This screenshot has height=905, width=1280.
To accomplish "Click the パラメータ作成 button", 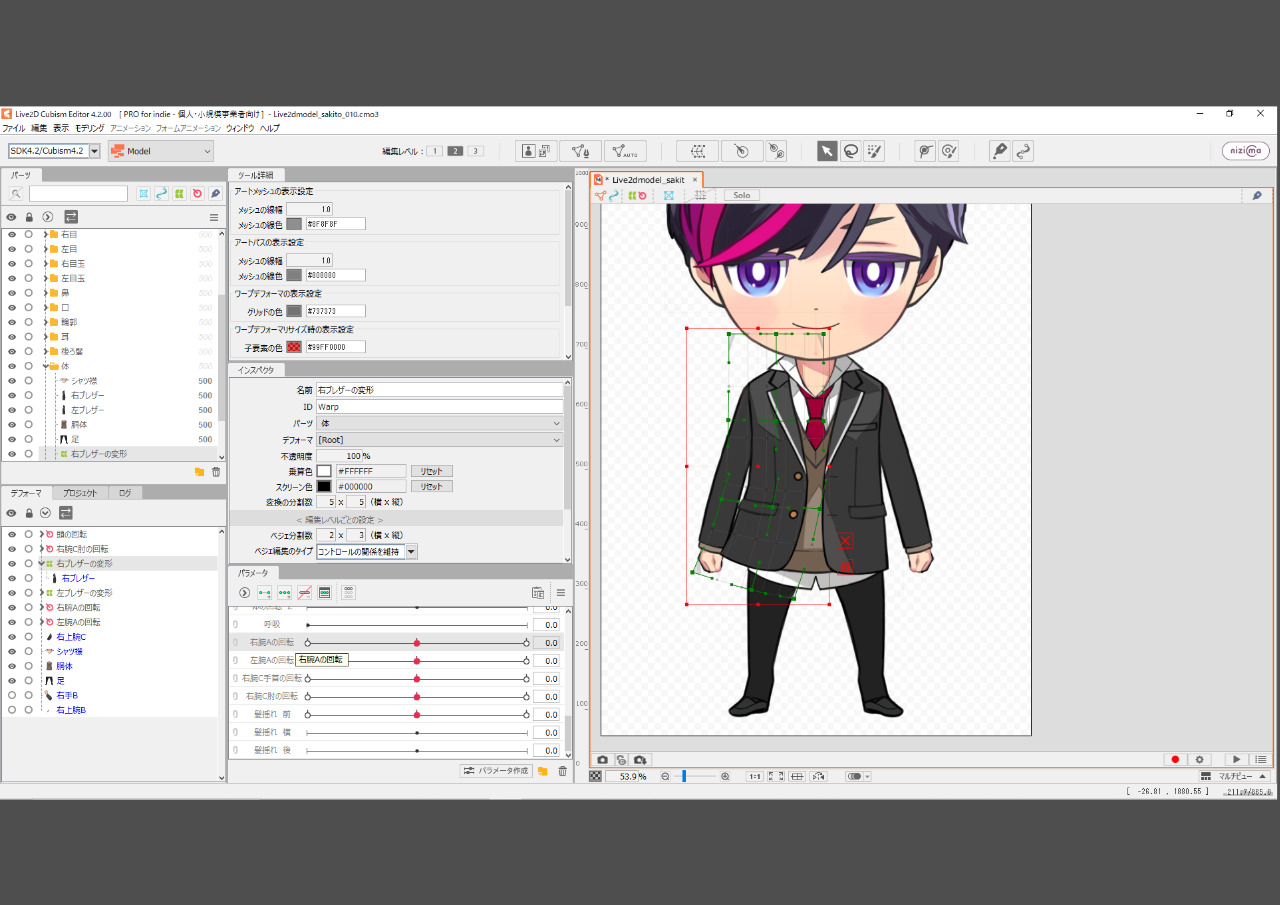I will tap(495, 771).
